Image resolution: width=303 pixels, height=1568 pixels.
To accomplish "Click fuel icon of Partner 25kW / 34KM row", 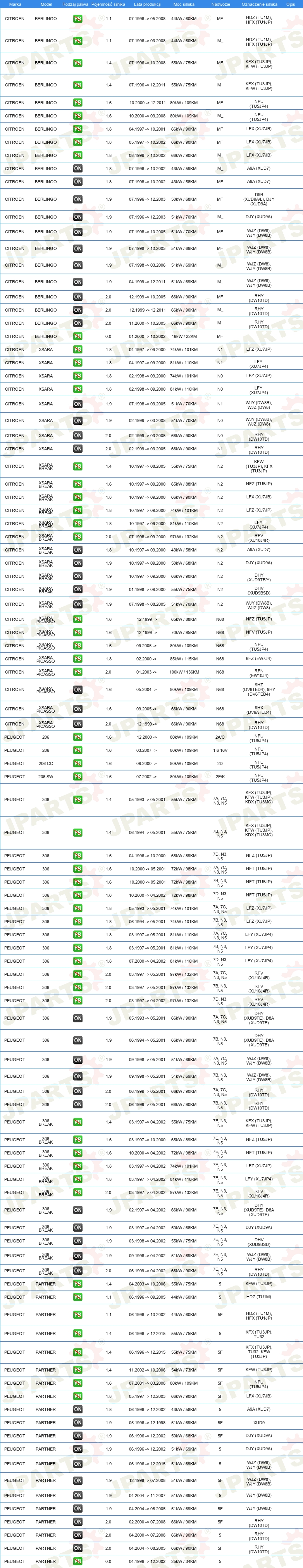I will tap(77, 1561).
